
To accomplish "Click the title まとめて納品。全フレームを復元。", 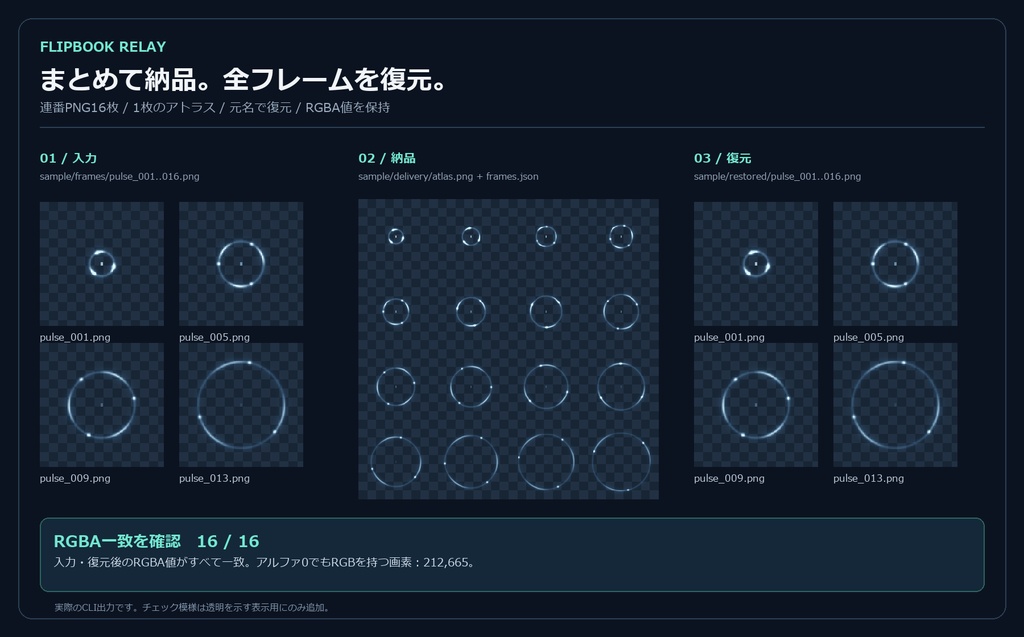I will click(243, 80).
